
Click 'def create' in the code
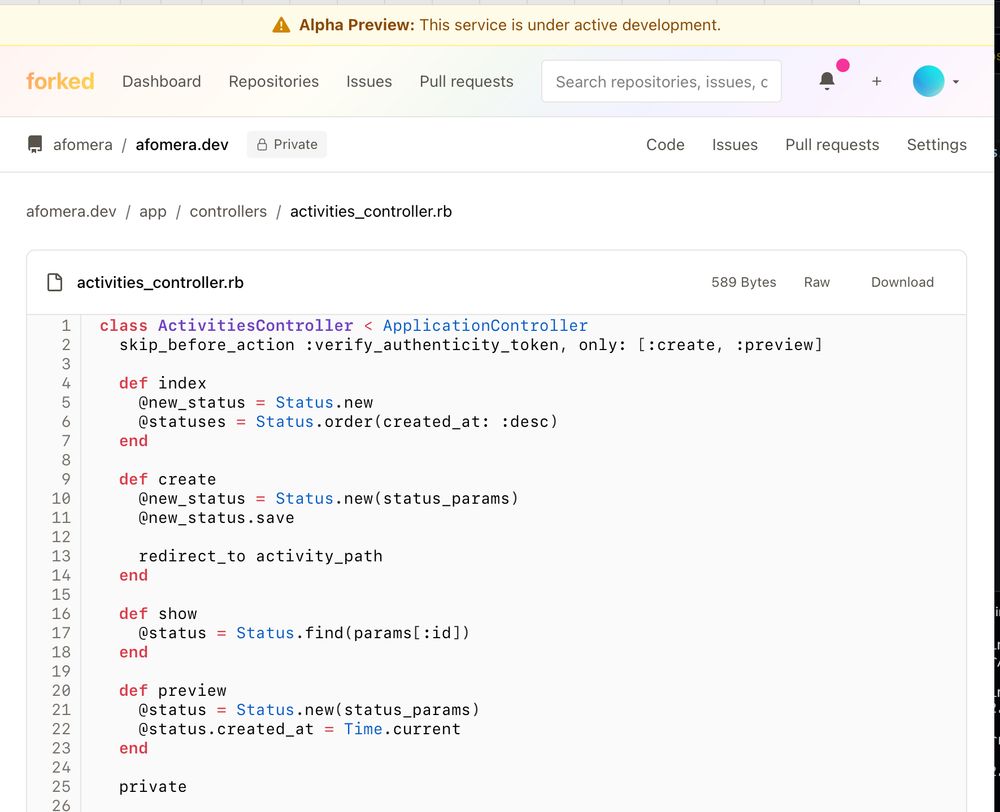coord(168,479)
